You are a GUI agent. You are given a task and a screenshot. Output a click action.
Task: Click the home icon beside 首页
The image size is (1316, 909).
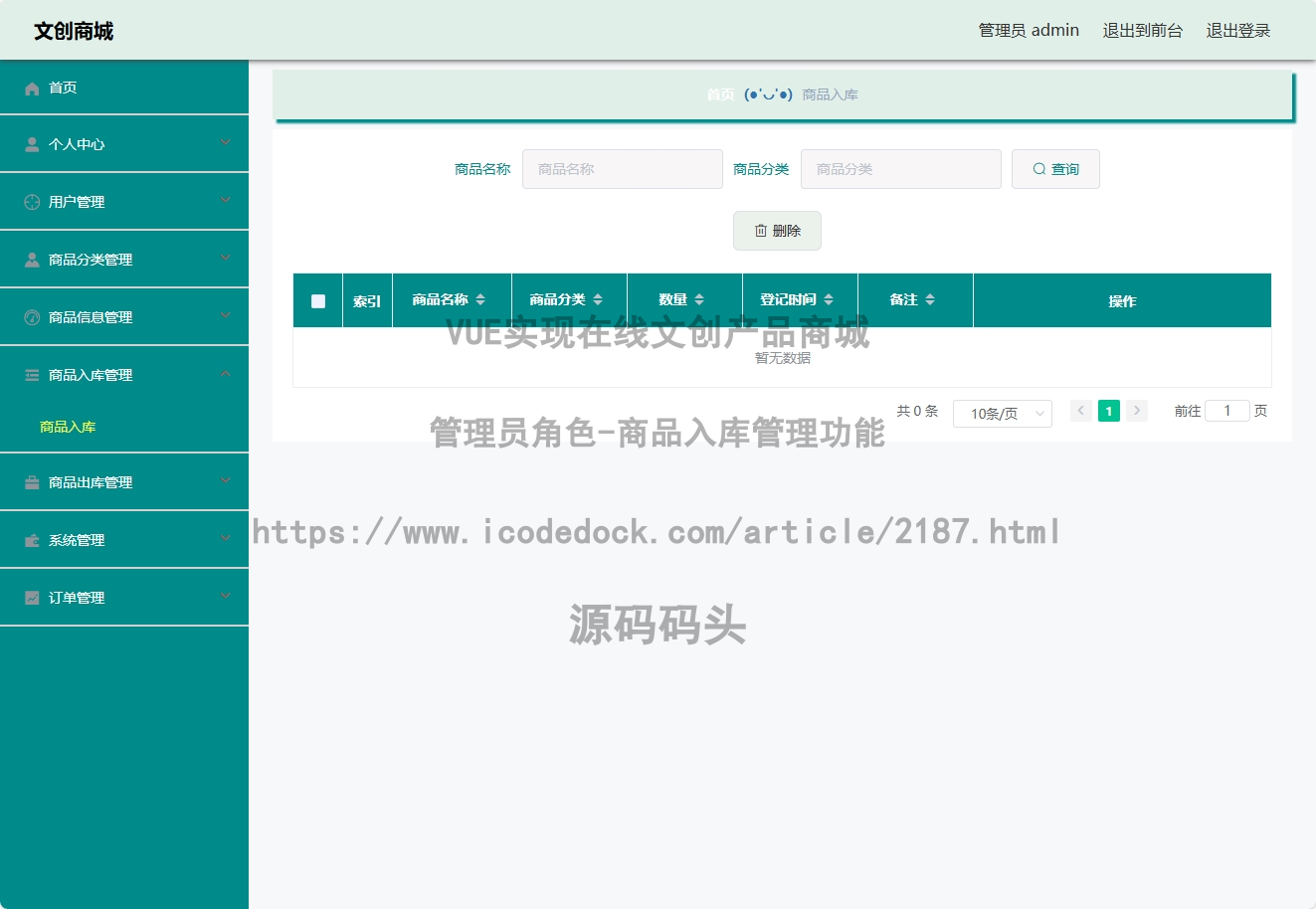coord(32,89)
